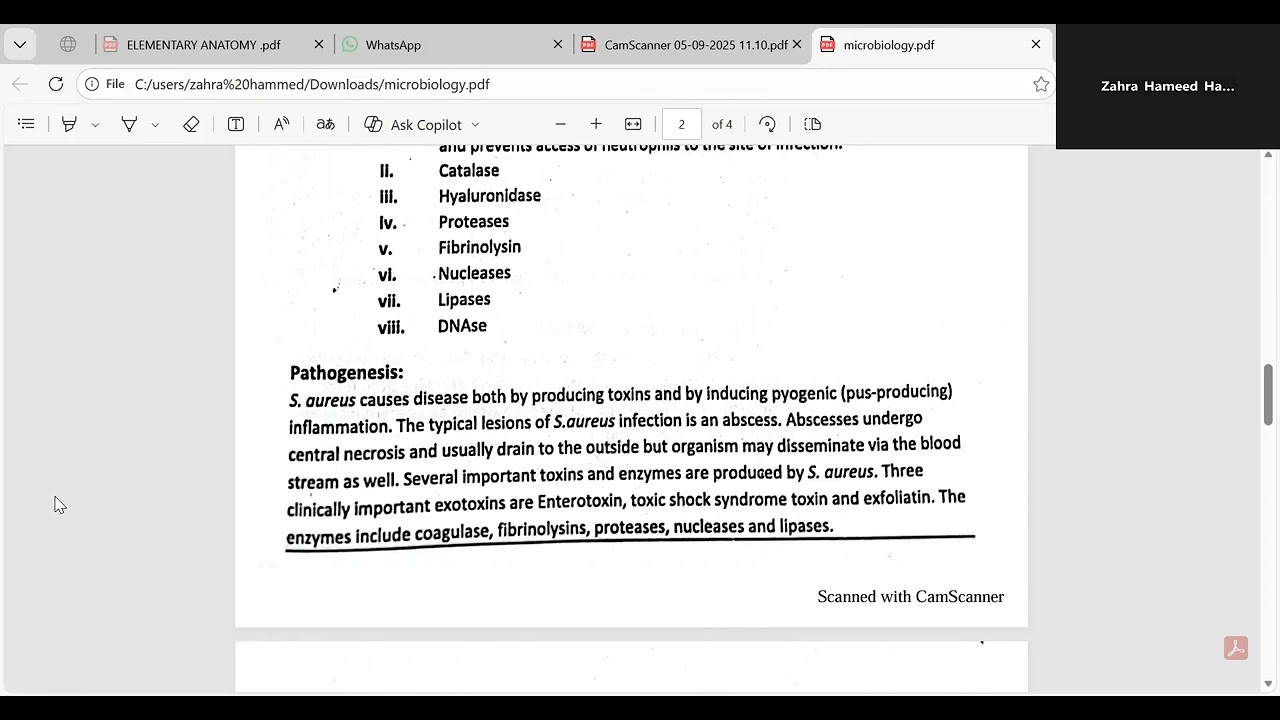Click the word Hyaluronidase in list

(489, 196)
